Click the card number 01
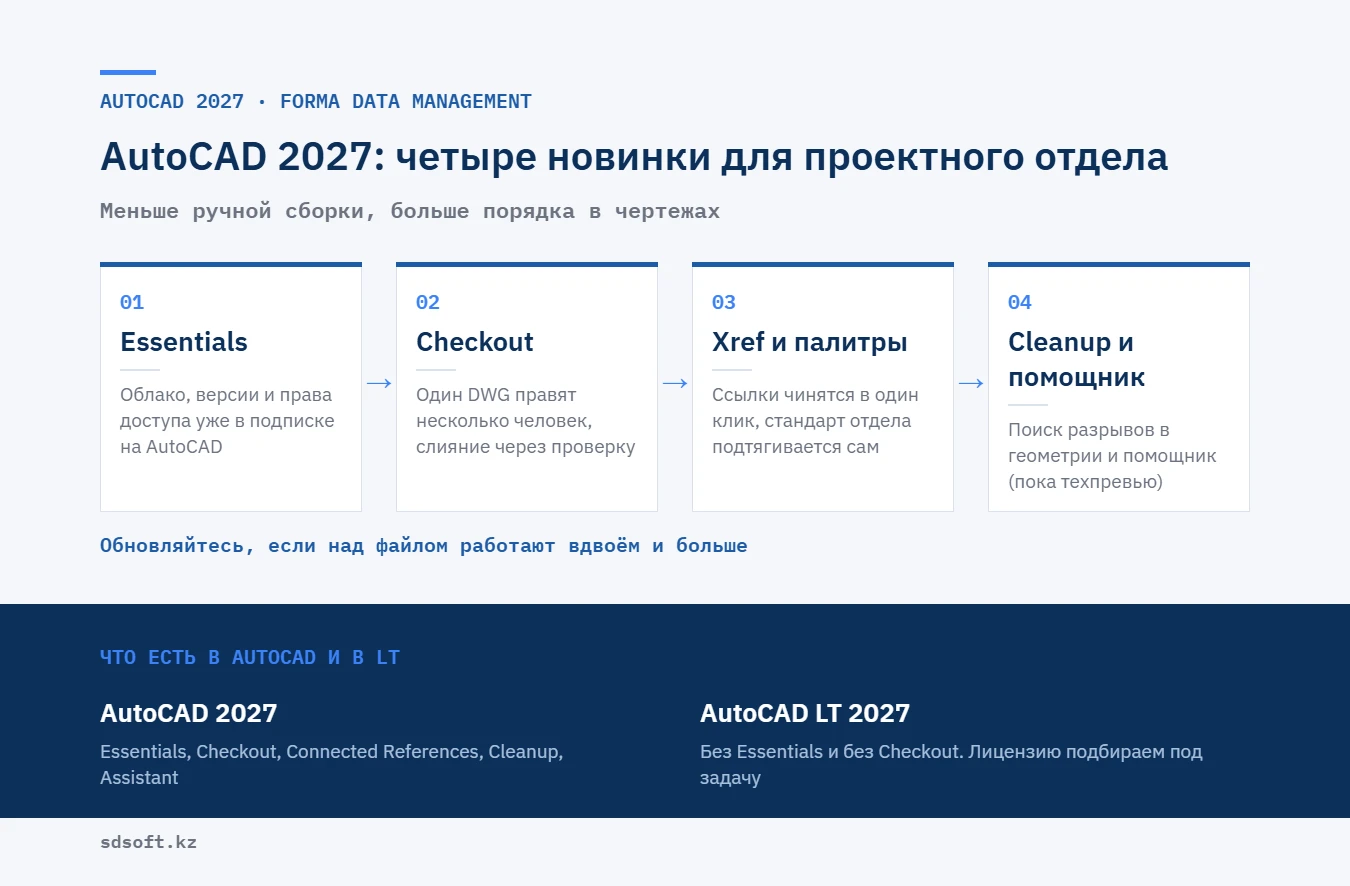 (132, 302)
